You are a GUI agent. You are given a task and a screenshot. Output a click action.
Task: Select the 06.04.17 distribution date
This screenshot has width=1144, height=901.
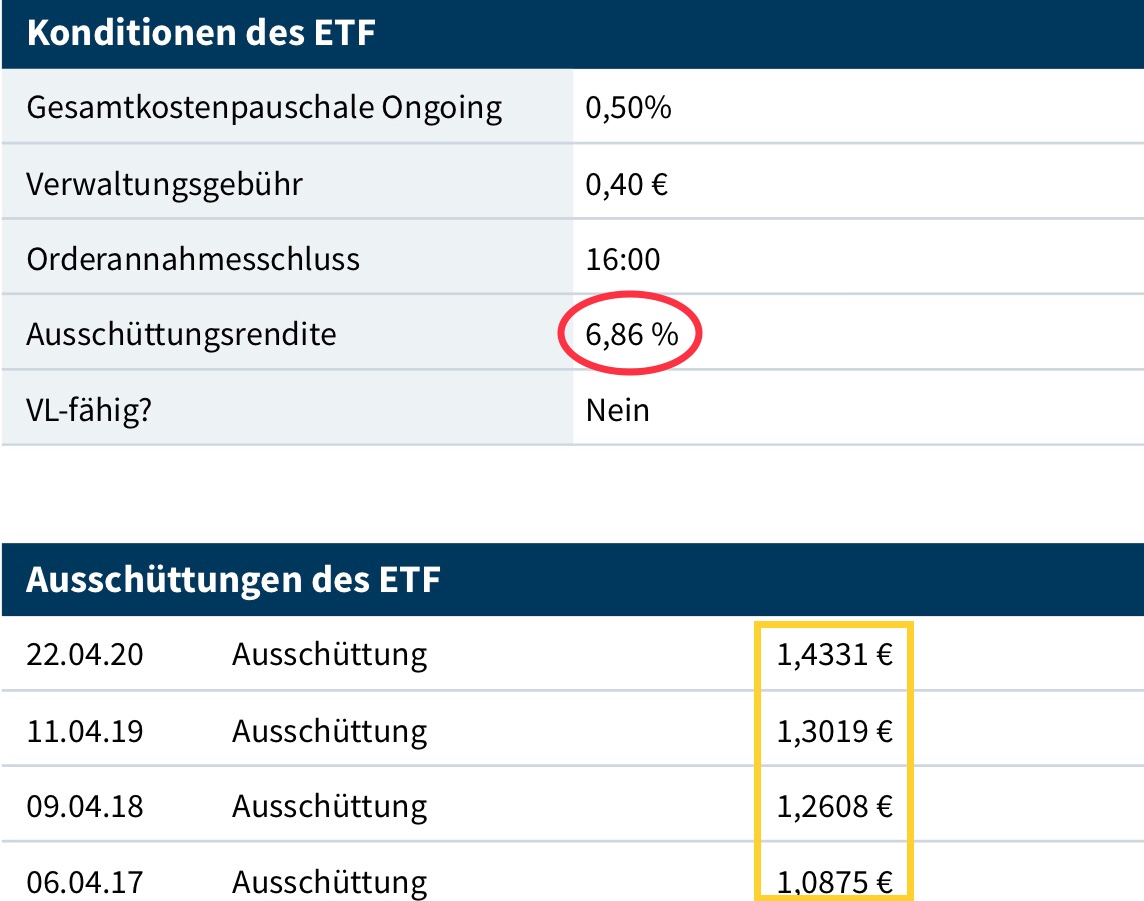pyautogui.click(x=85, y=882)
